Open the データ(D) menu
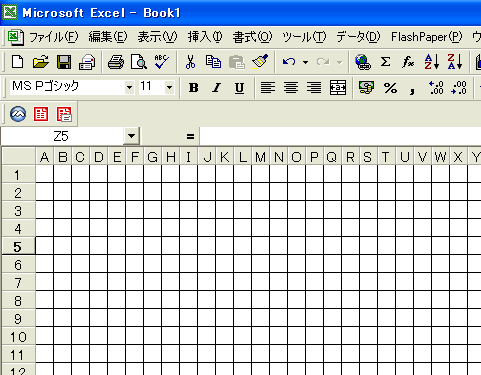Screen dimensions: 481x375 358,37
